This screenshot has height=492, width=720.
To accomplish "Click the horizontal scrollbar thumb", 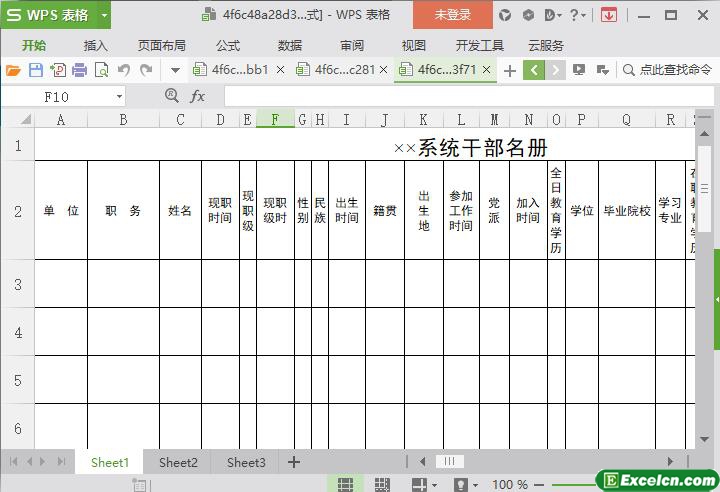I will [450, 461].
